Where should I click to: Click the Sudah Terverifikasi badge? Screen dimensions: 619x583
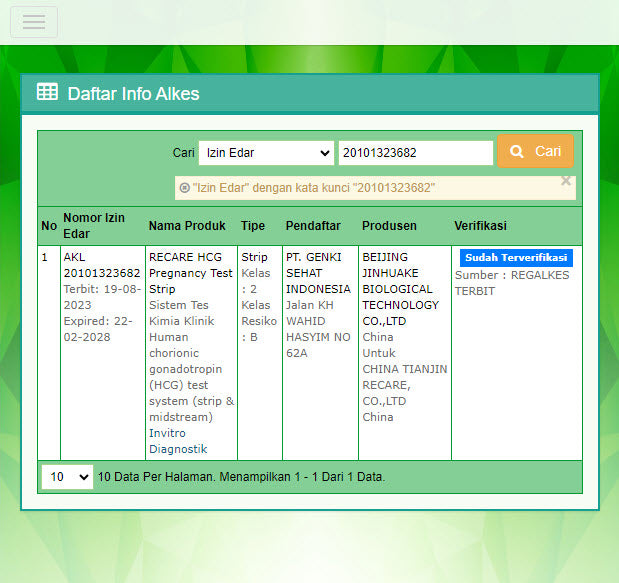tap(516, 257)
